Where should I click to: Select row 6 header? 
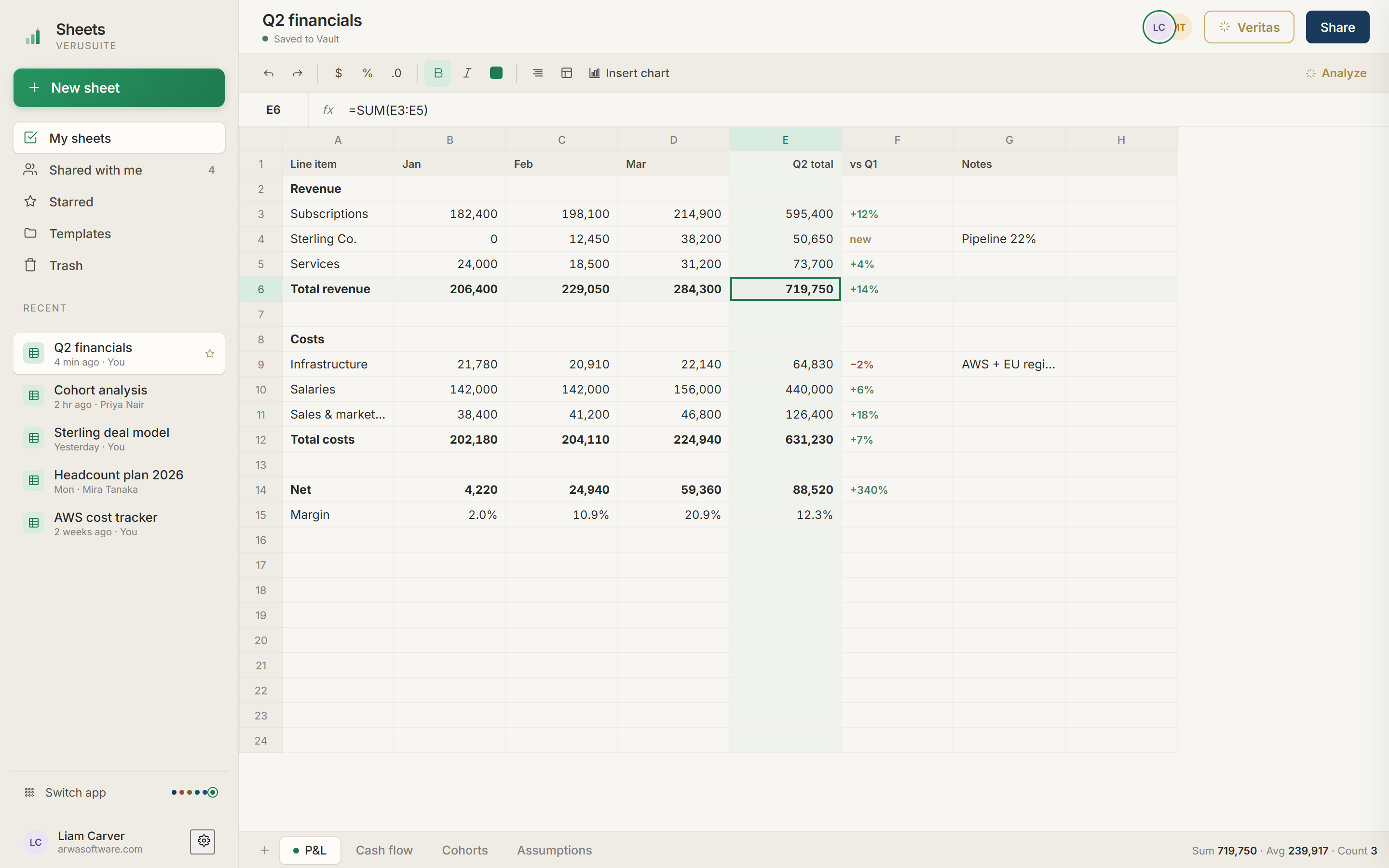tap(260, 289)
